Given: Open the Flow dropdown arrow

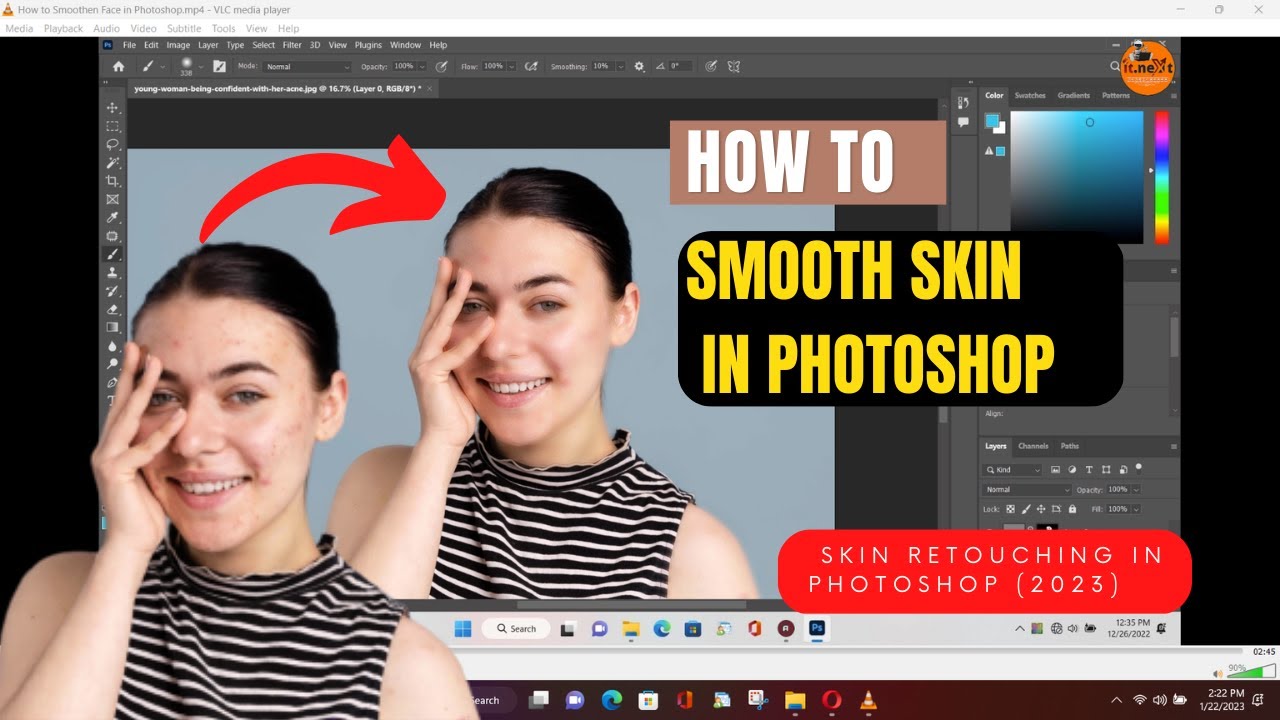Looking at the screenshot, I should [511, 66].
